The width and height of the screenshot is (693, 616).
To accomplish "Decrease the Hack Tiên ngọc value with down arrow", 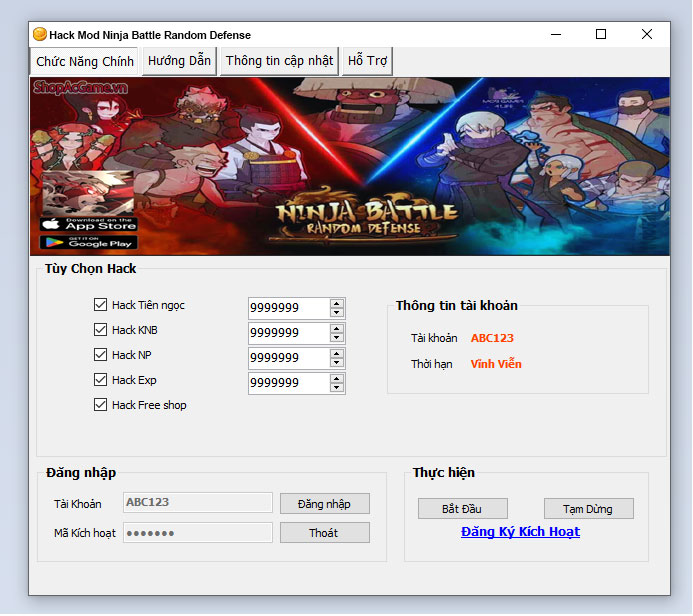I will click(337, 312).
